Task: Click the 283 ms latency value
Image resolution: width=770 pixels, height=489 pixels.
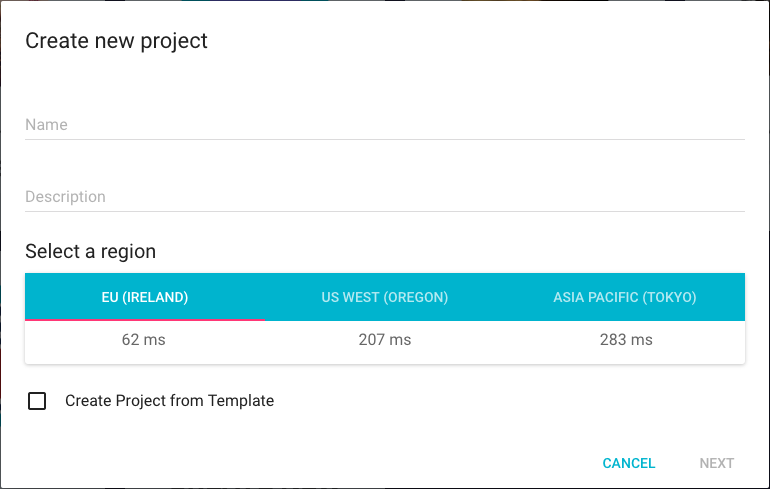Action: tap(626, 340)
